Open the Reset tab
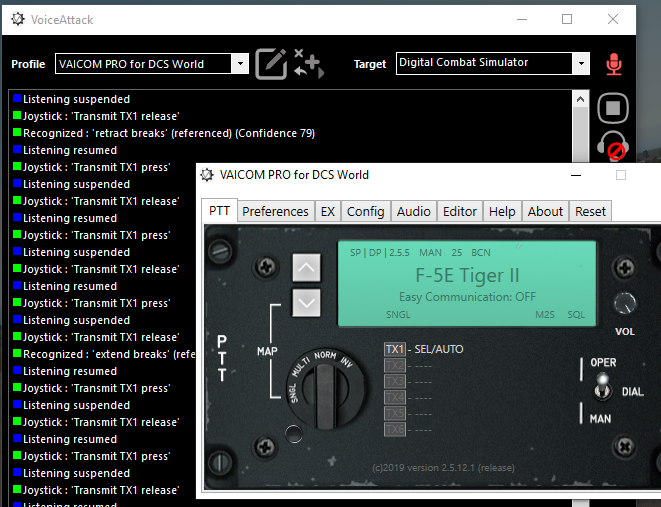 coord(590,211)
